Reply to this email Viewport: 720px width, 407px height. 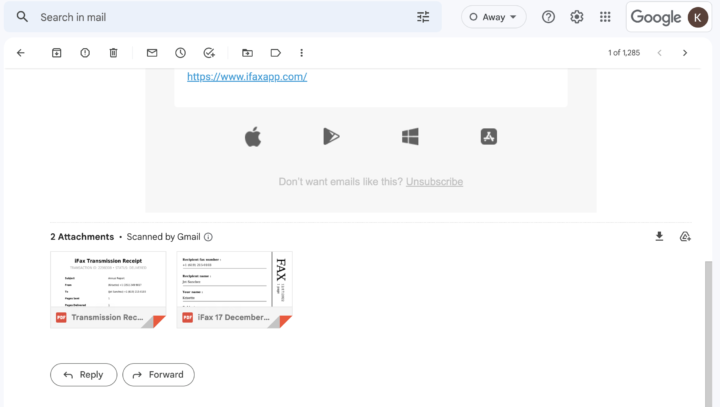84,375
